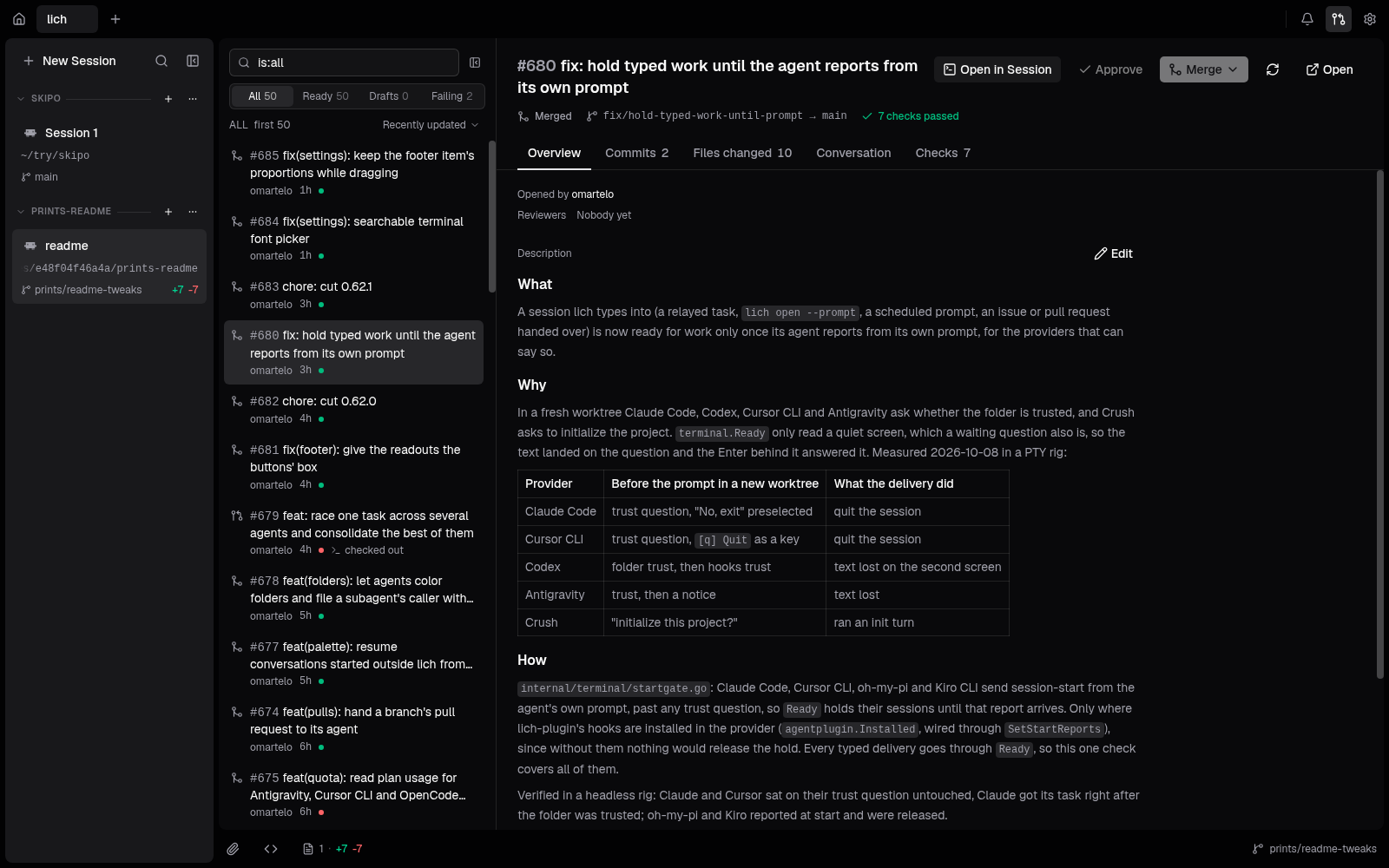Toggle the sidebar panel icon beside the search

(193, 61)
